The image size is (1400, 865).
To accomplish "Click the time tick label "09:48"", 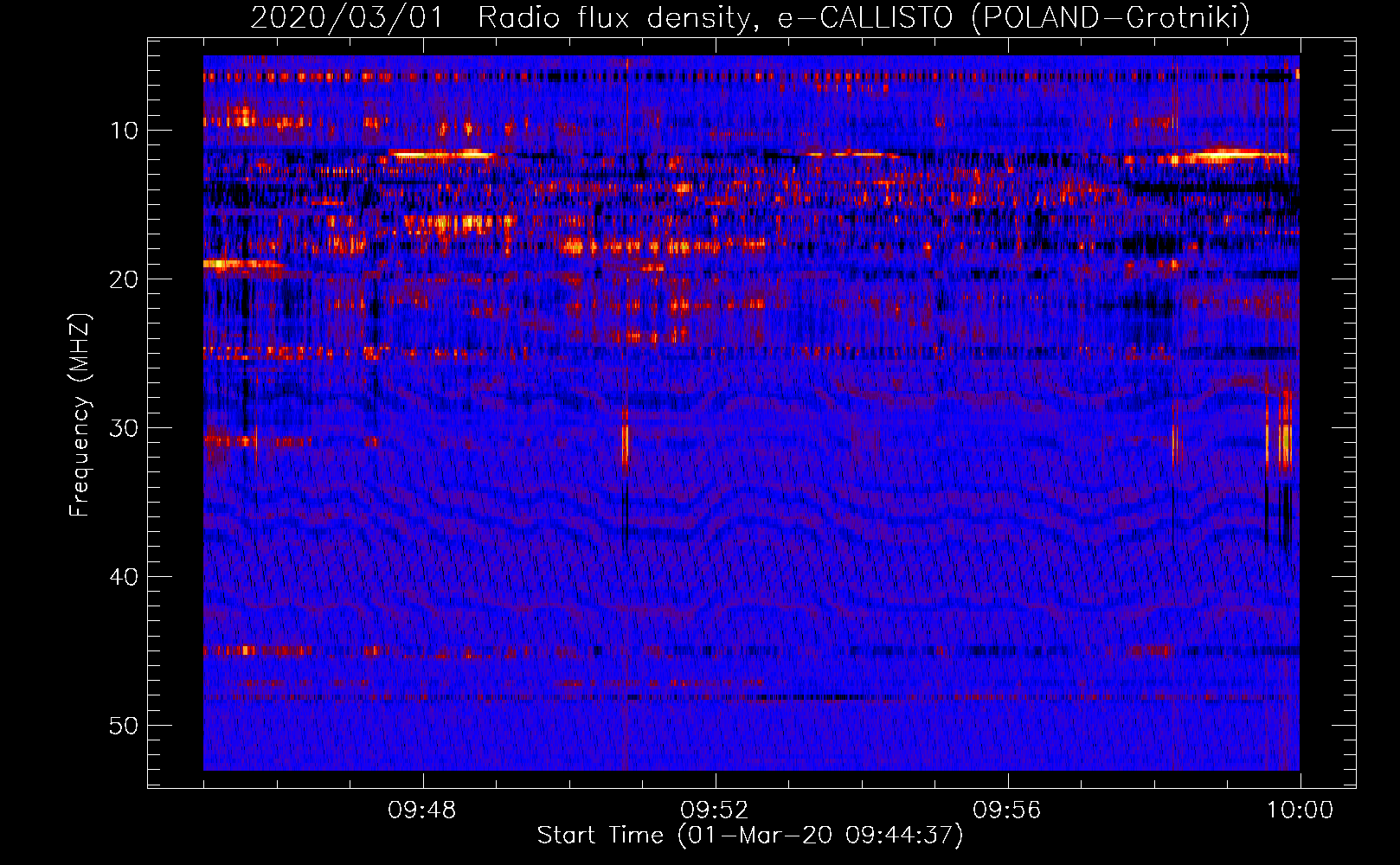I will 422,811.
